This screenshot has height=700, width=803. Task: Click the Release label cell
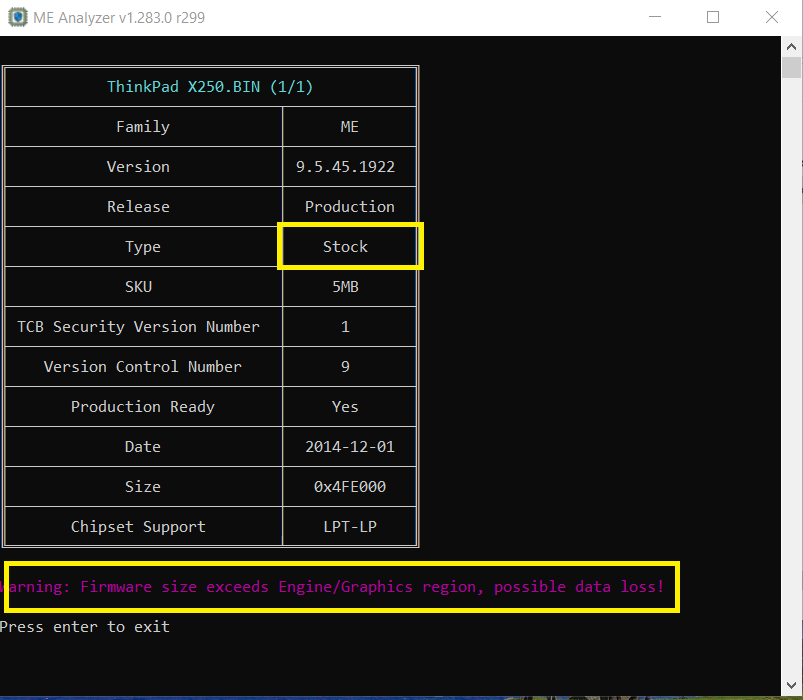pos(143,206)
